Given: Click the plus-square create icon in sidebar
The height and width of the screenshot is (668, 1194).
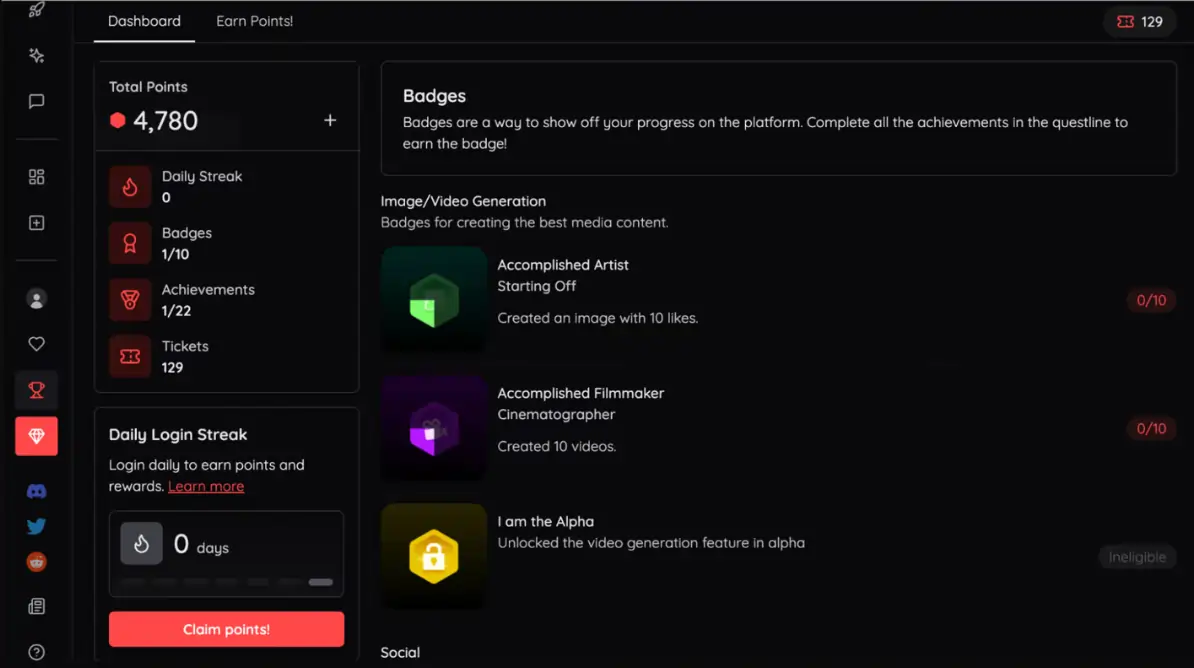Looking at the screenshot, I should (x=36, y=222).
